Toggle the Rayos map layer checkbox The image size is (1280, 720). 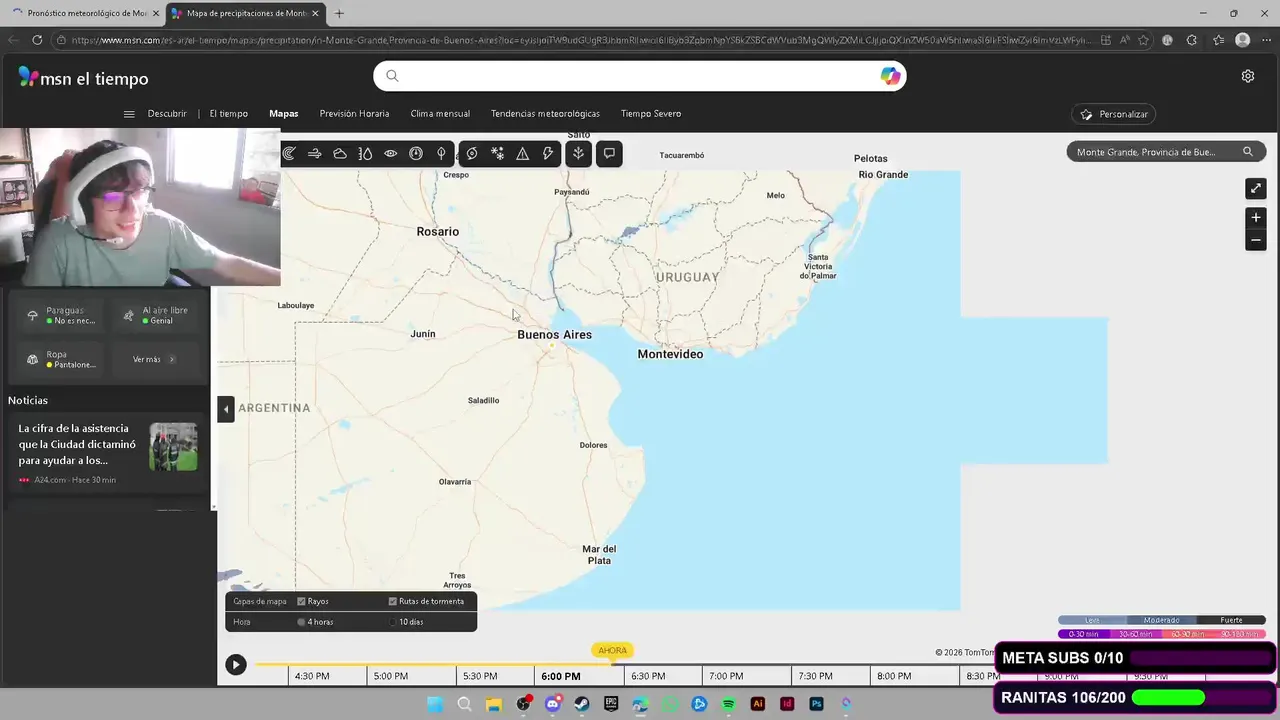click(x=301, y=601)
